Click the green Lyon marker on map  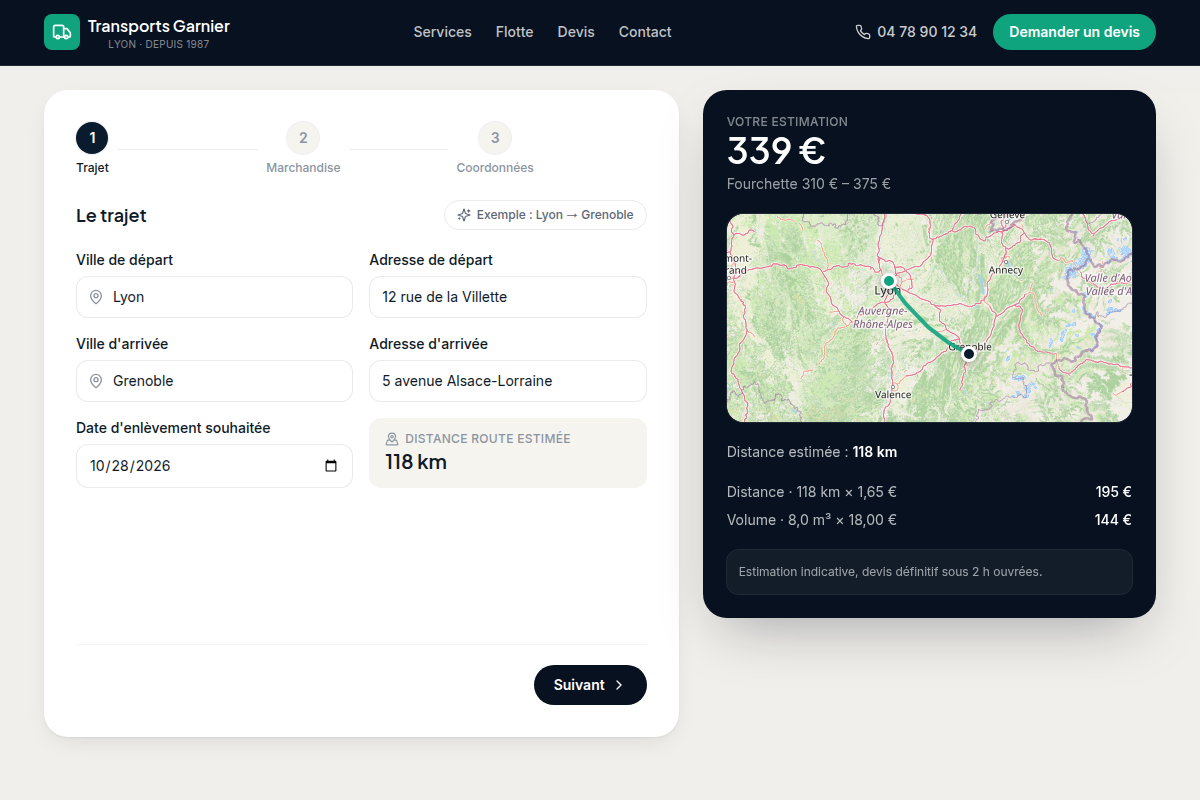pyautogui.click(x=888, y=281)
